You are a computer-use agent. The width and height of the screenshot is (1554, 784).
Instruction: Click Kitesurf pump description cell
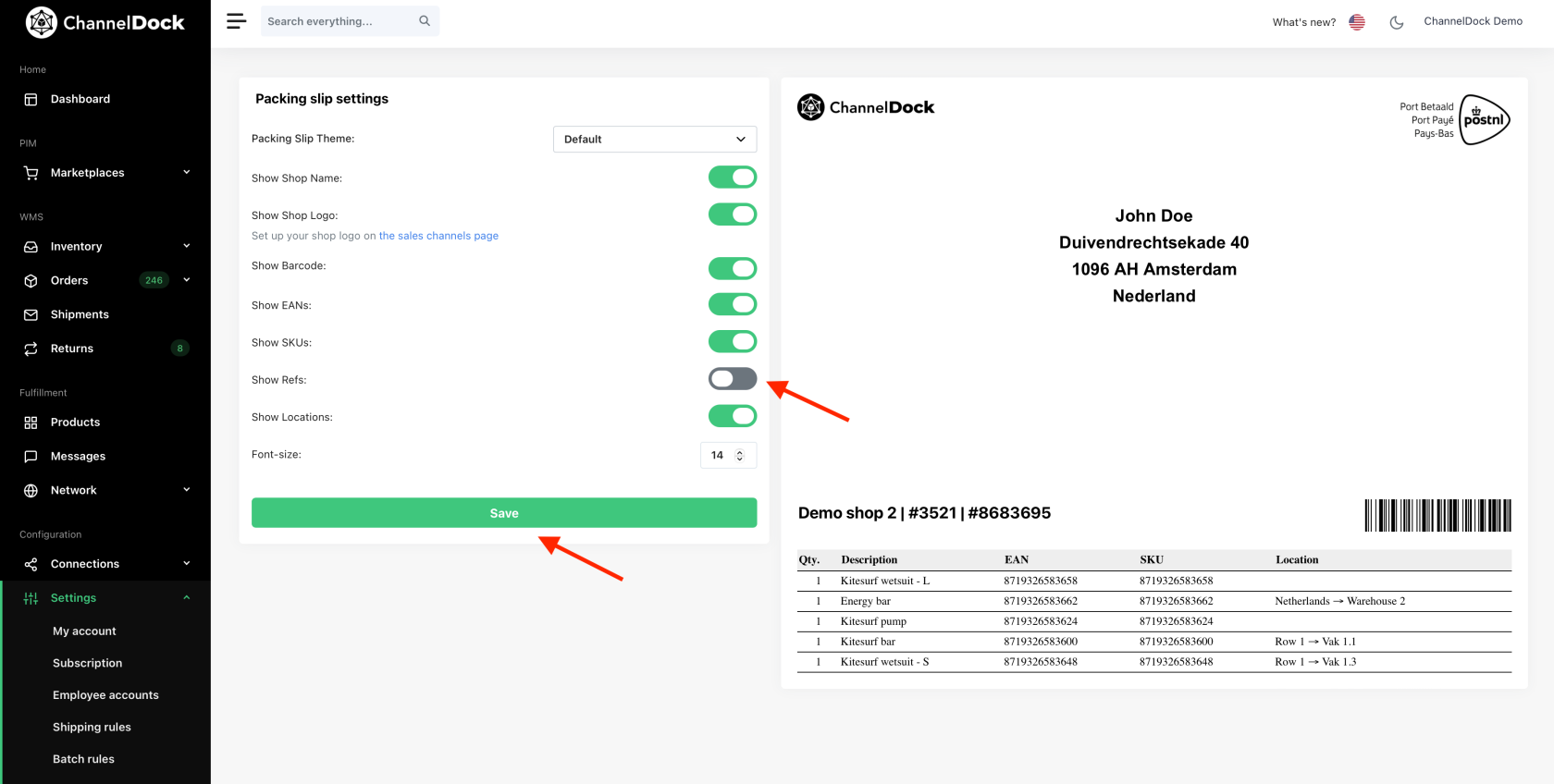click(x=873, y=621)
